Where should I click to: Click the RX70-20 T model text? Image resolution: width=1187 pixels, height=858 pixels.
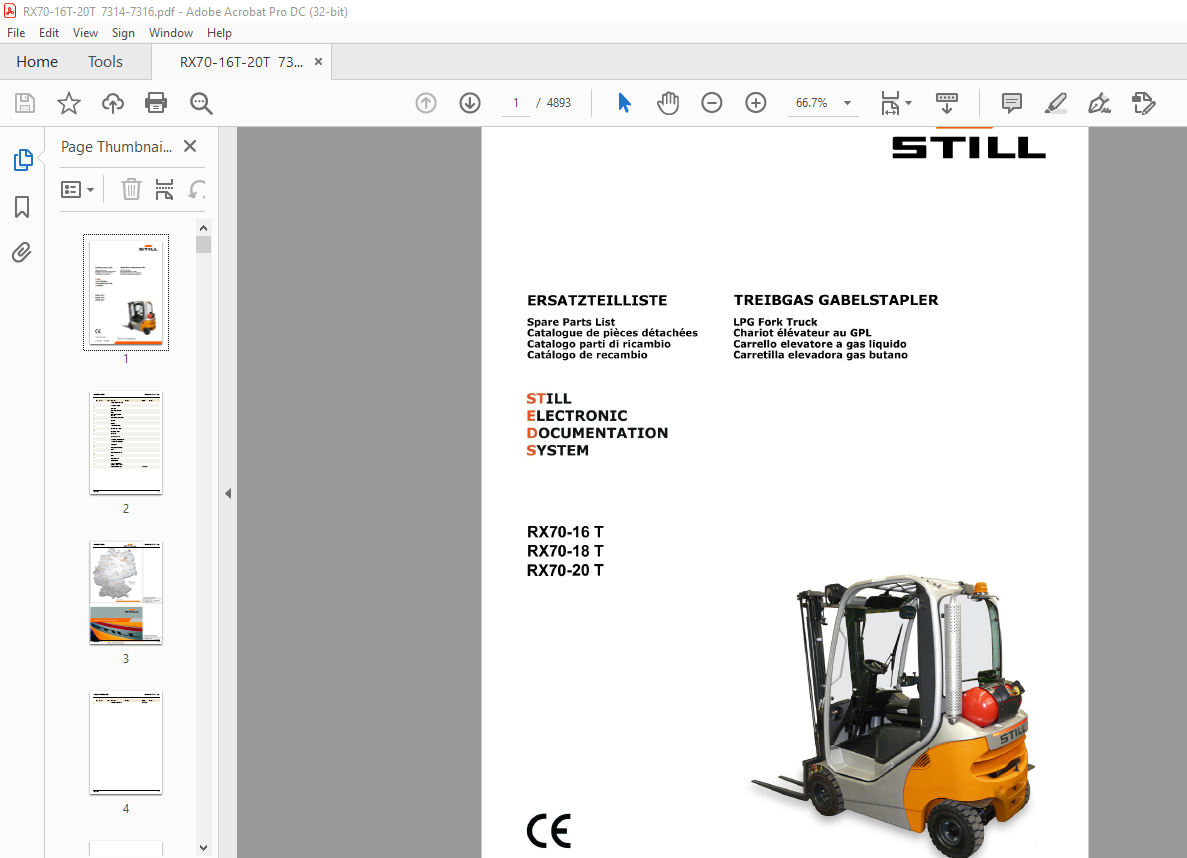tap(565, 570)
